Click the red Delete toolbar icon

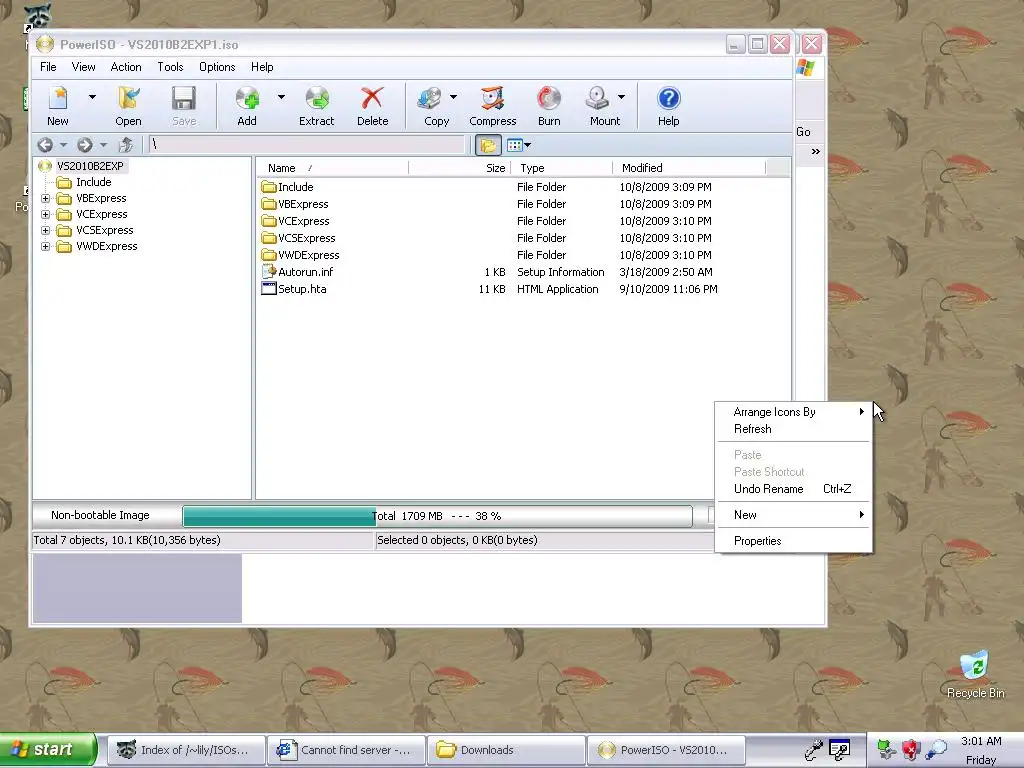click(372, 99)
